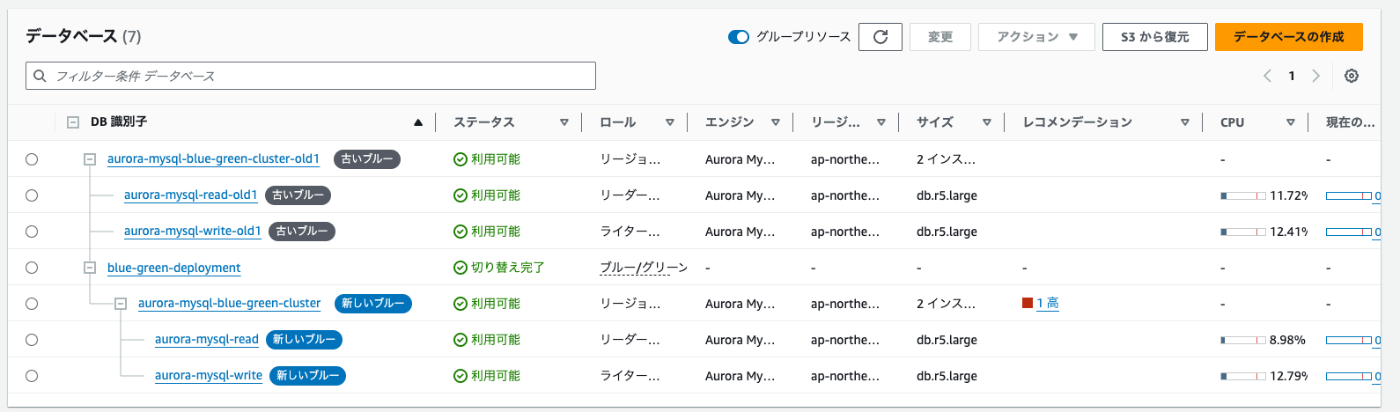
Task: Click CPU bar showing 11.72%
Action: pos(1243,195)
